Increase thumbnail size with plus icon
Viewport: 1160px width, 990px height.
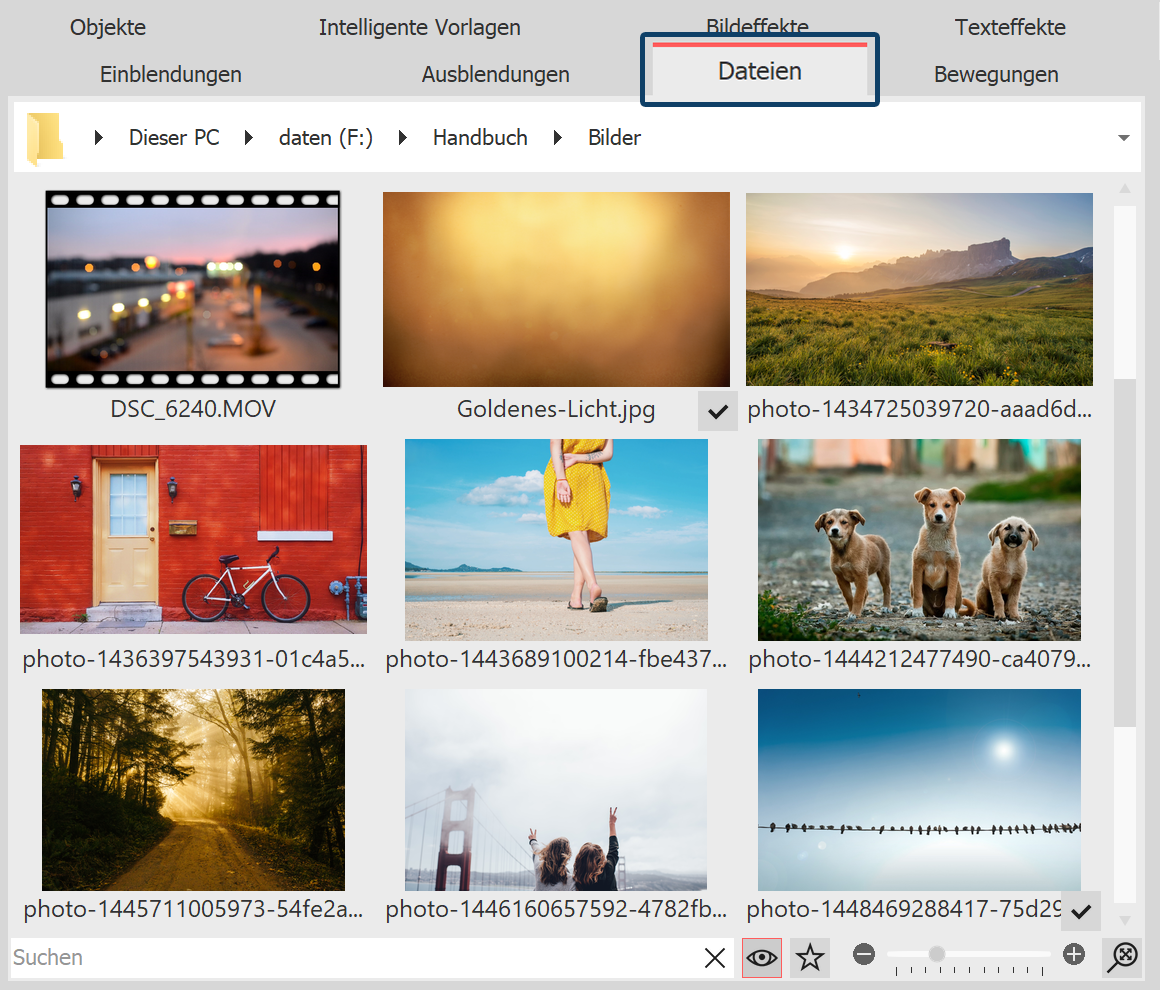coord(1073,955)
